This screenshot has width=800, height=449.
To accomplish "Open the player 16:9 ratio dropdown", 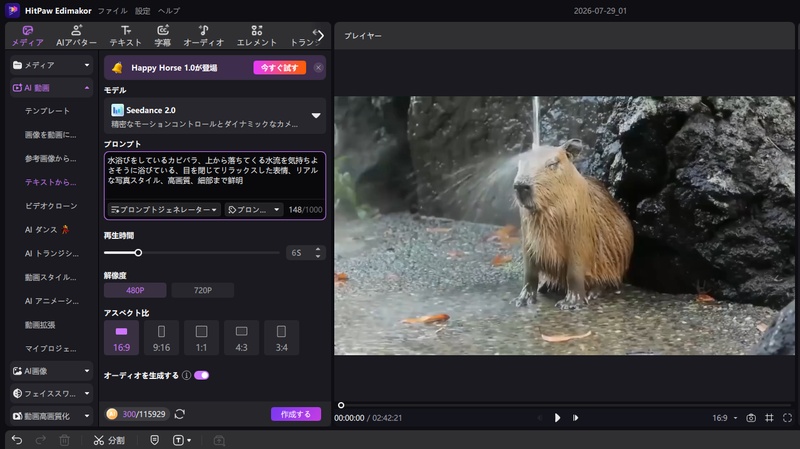I will (x=724, y=418).
